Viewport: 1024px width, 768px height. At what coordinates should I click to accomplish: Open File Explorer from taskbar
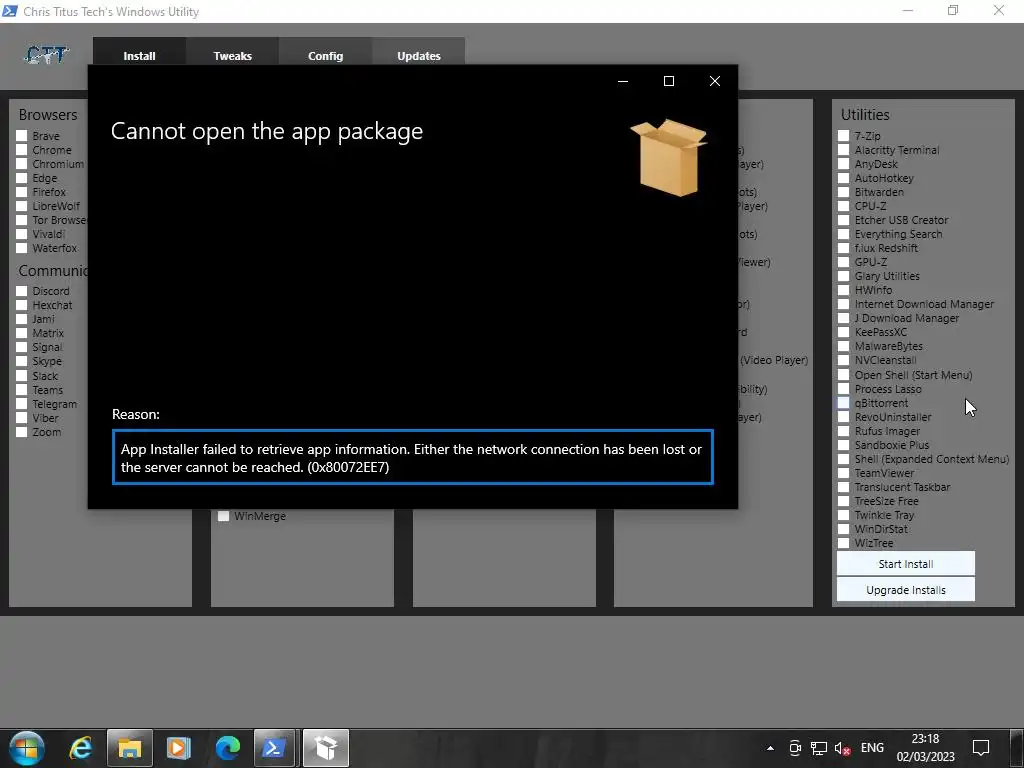pos(129,748)
